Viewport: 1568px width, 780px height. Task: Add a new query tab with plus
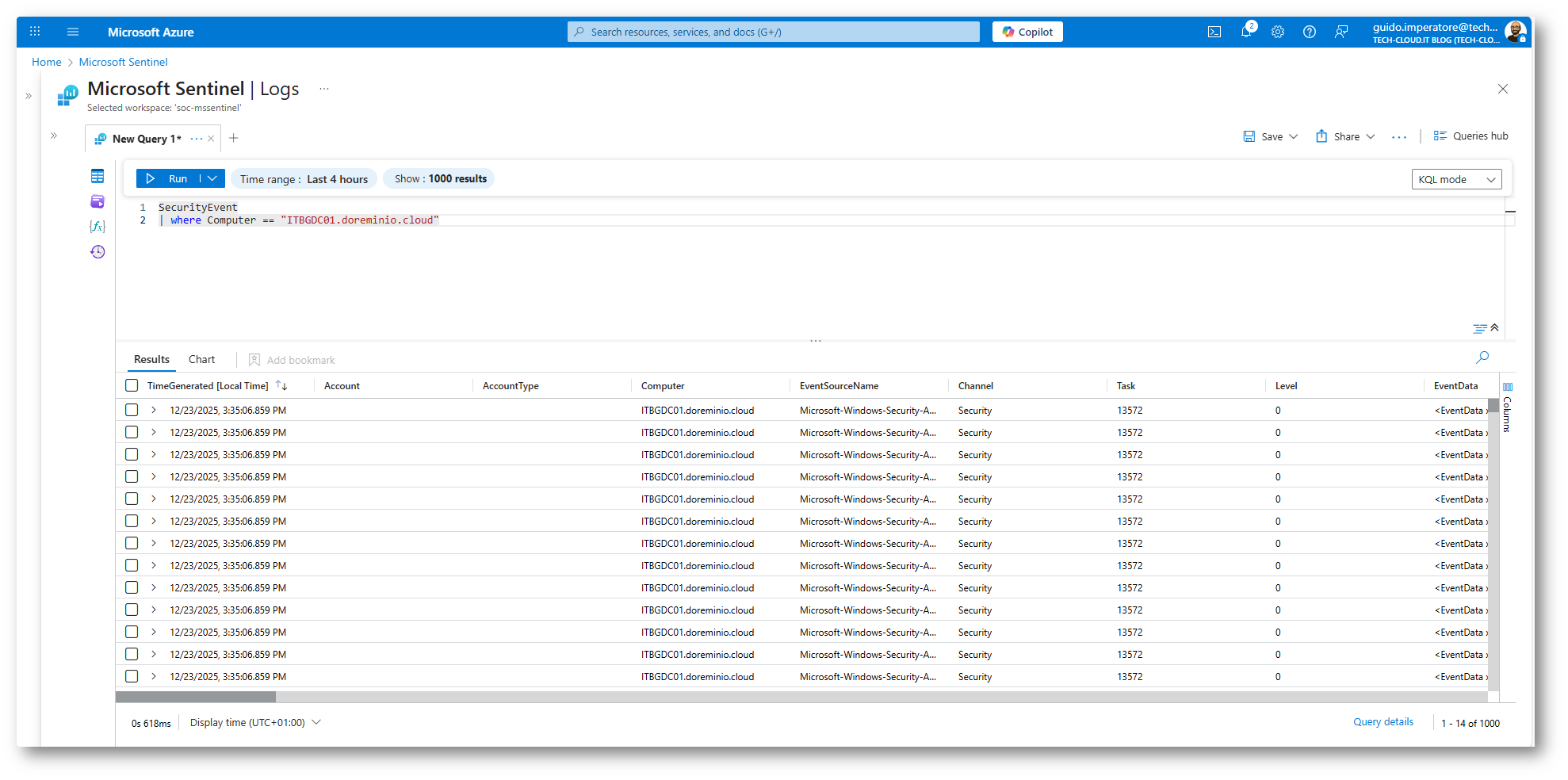pyautogui.click(x=234, y=139)
